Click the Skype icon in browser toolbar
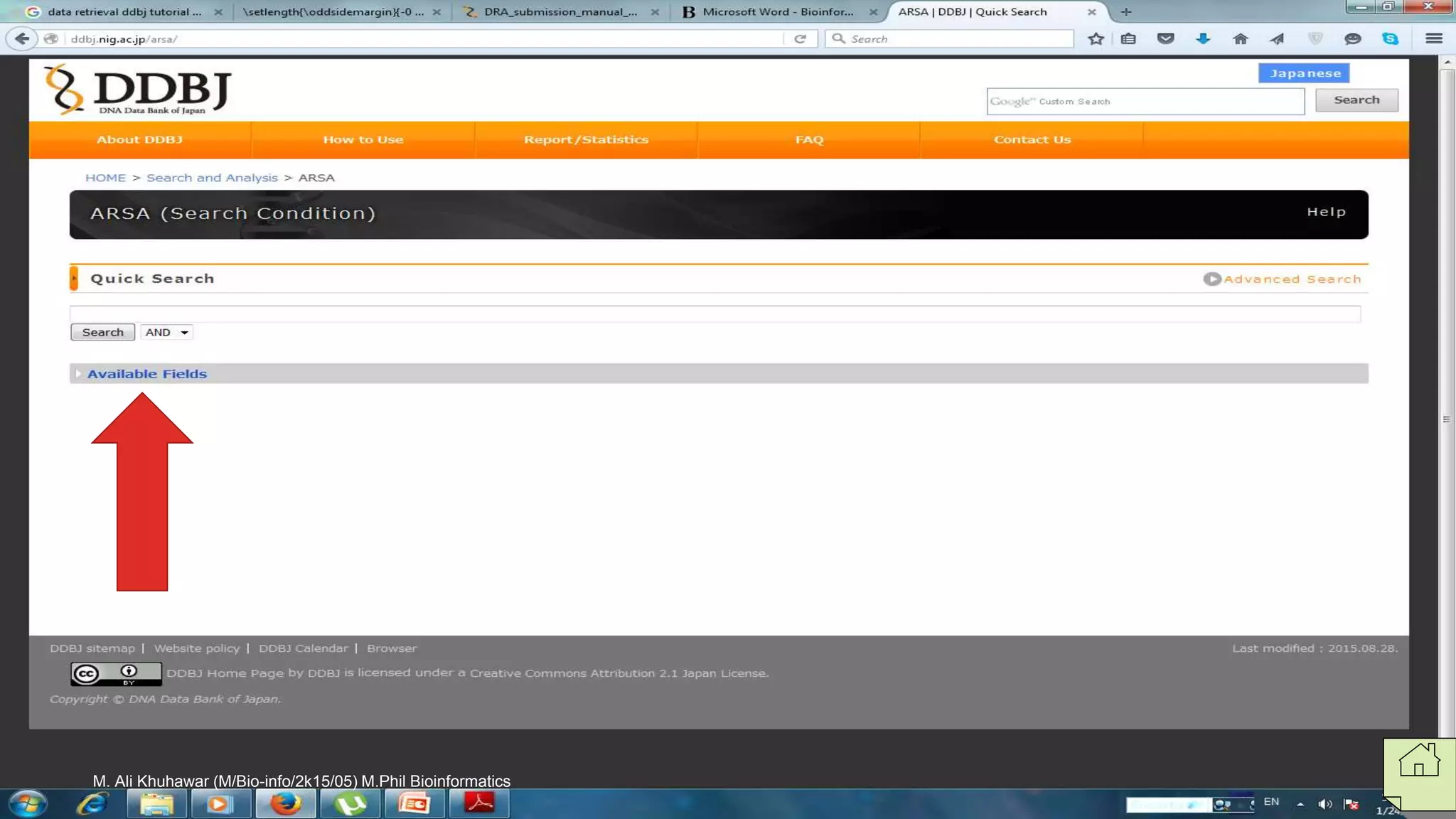Viewport: 1456px width, 819px height. pos(1390,39)
